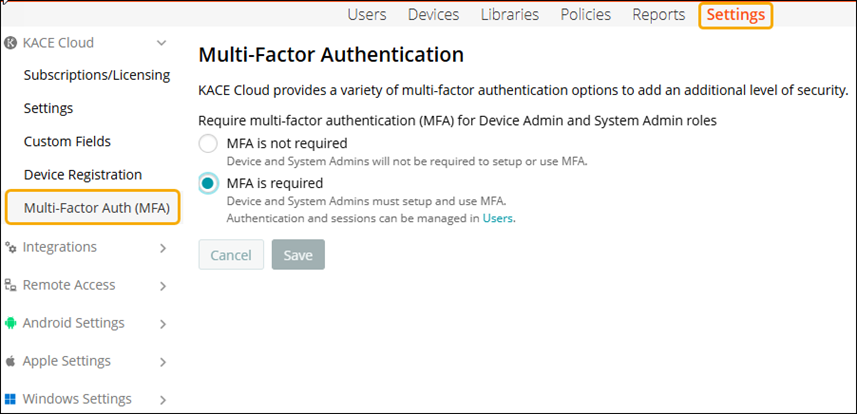
Task: Click the KACE Cloud logo icon
Action: click(x=11, y=43)
